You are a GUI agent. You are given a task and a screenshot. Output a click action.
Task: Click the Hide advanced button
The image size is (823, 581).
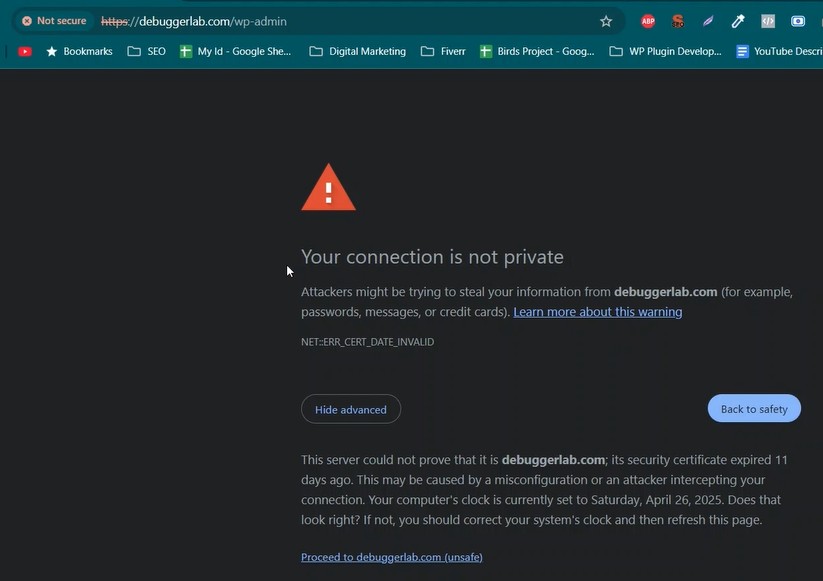pyautogui.click(x=351, y=409)
